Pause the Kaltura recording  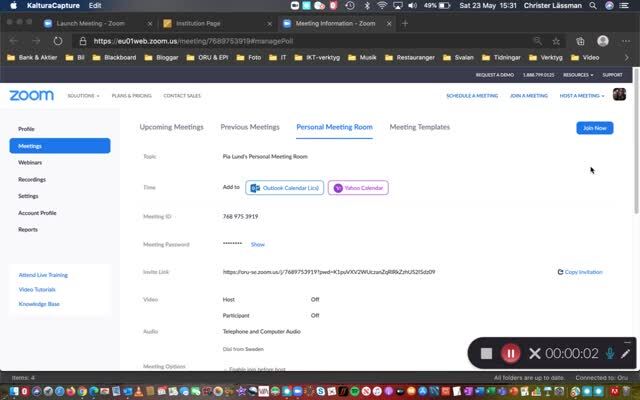click(x=510, y=353)
